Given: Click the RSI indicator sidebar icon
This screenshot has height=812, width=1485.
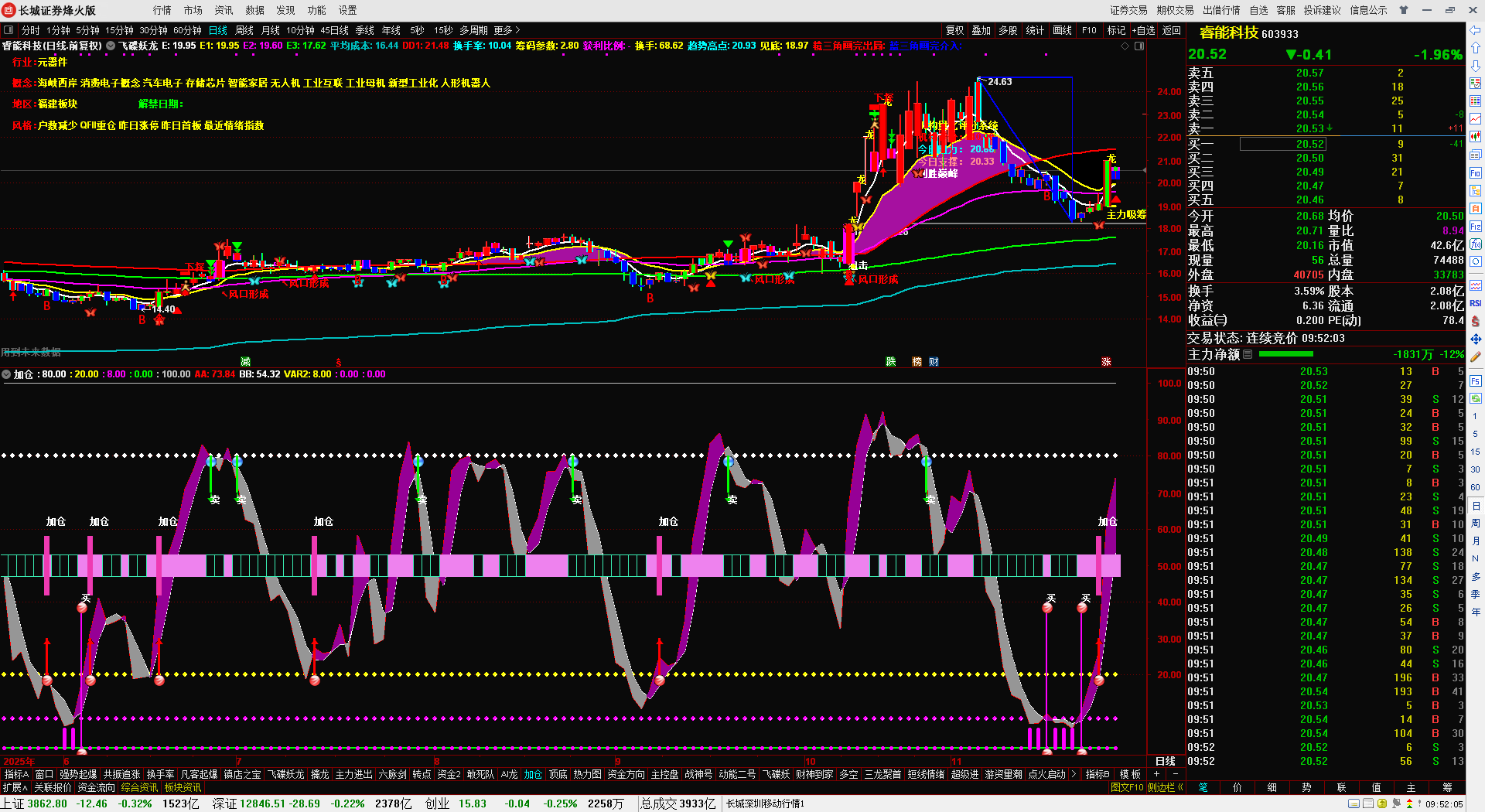Looking at the screenshot, I should click(x=1476, y=303).
